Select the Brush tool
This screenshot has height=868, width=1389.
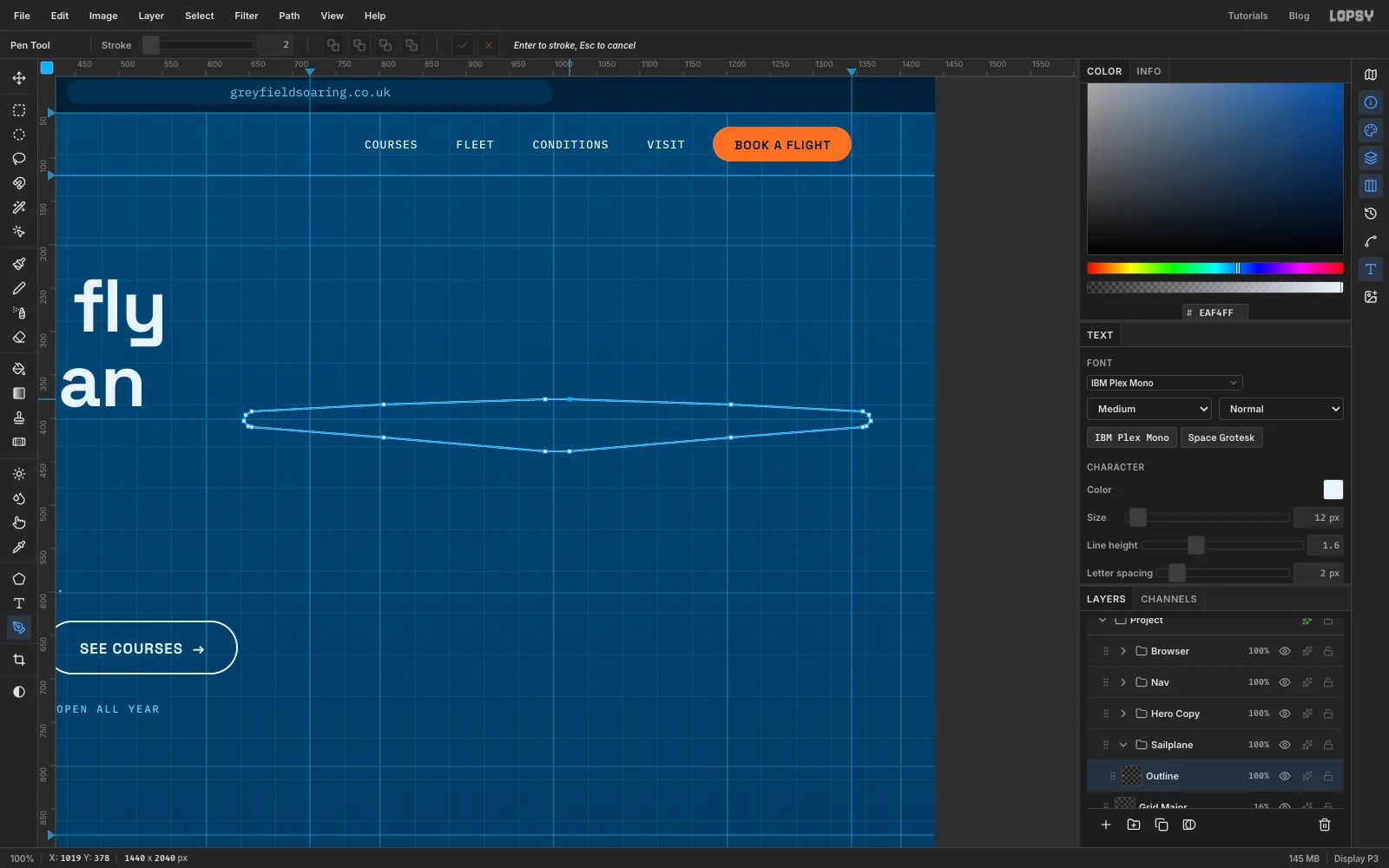tap(19, 264)
